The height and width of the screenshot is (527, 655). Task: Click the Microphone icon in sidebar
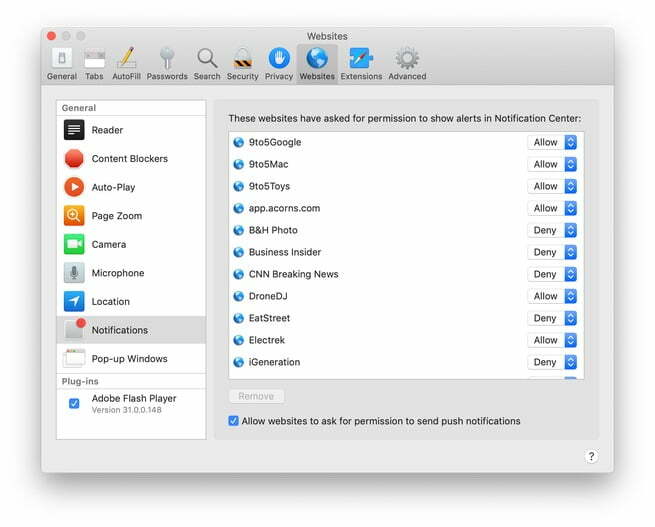[74, 273]
